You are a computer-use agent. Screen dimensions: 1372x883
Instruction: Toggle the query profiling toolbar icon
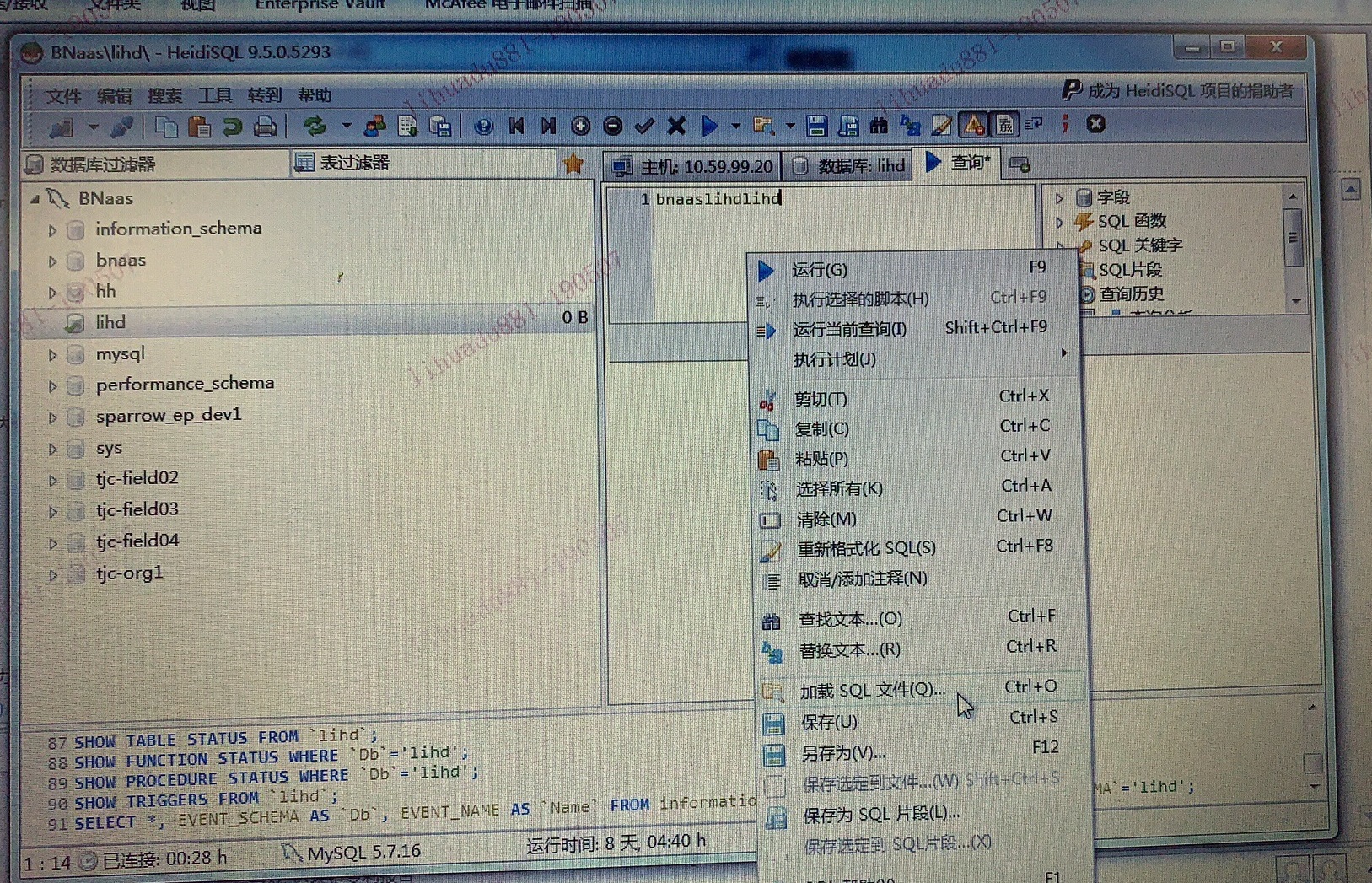point(1005,125)
